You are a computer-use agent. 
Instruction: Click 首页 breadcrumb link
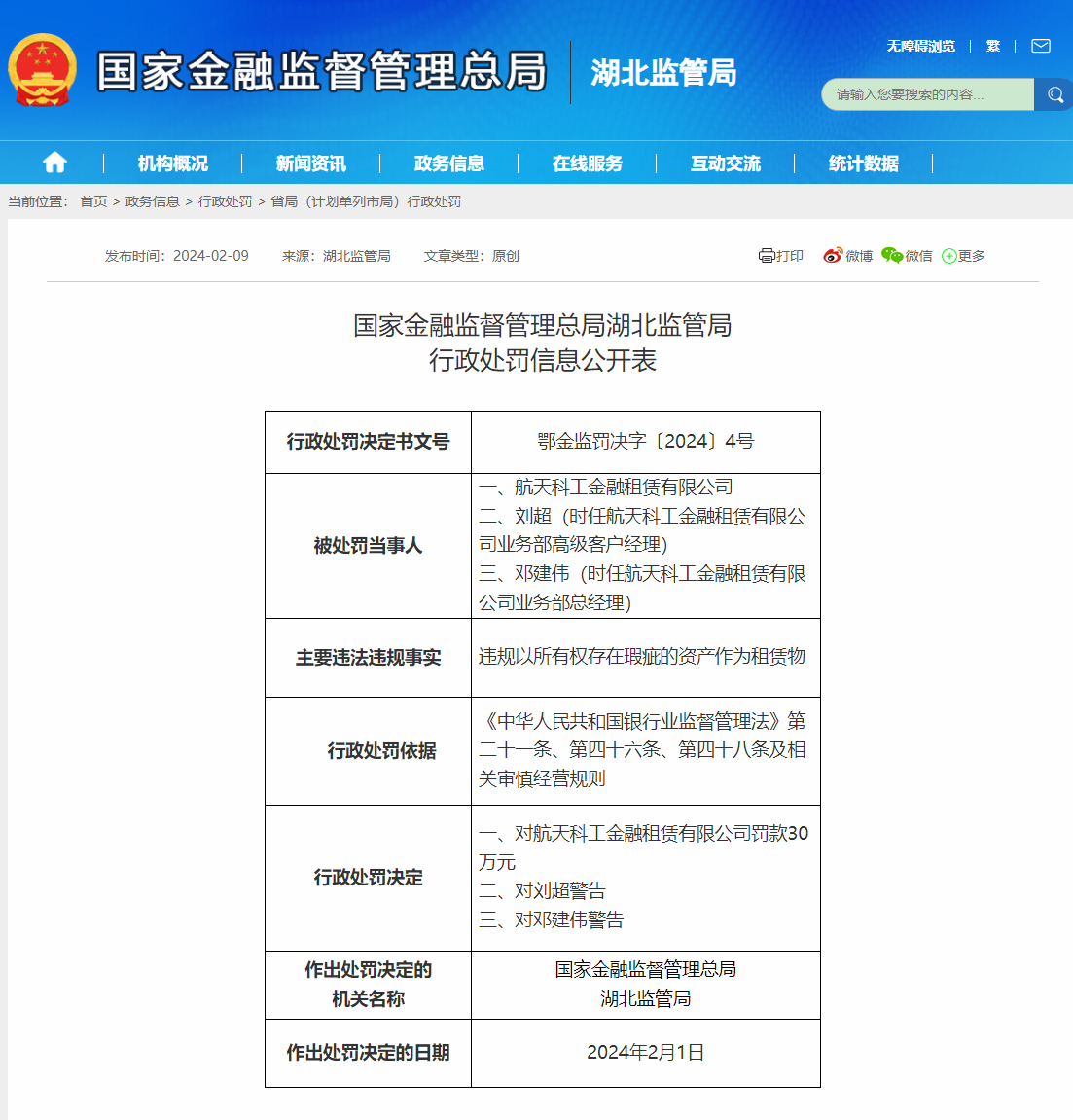click(x=93, y=201)
